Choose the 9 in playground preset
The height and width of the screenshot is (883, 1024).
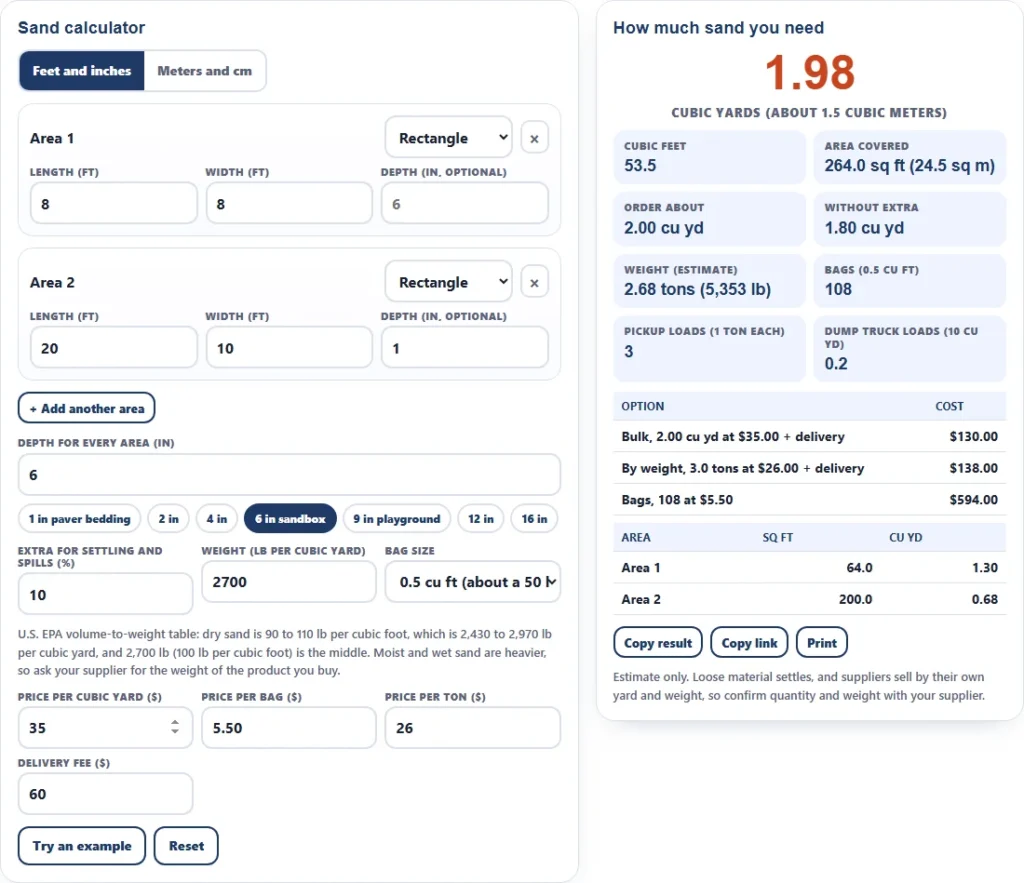(396, 519)
